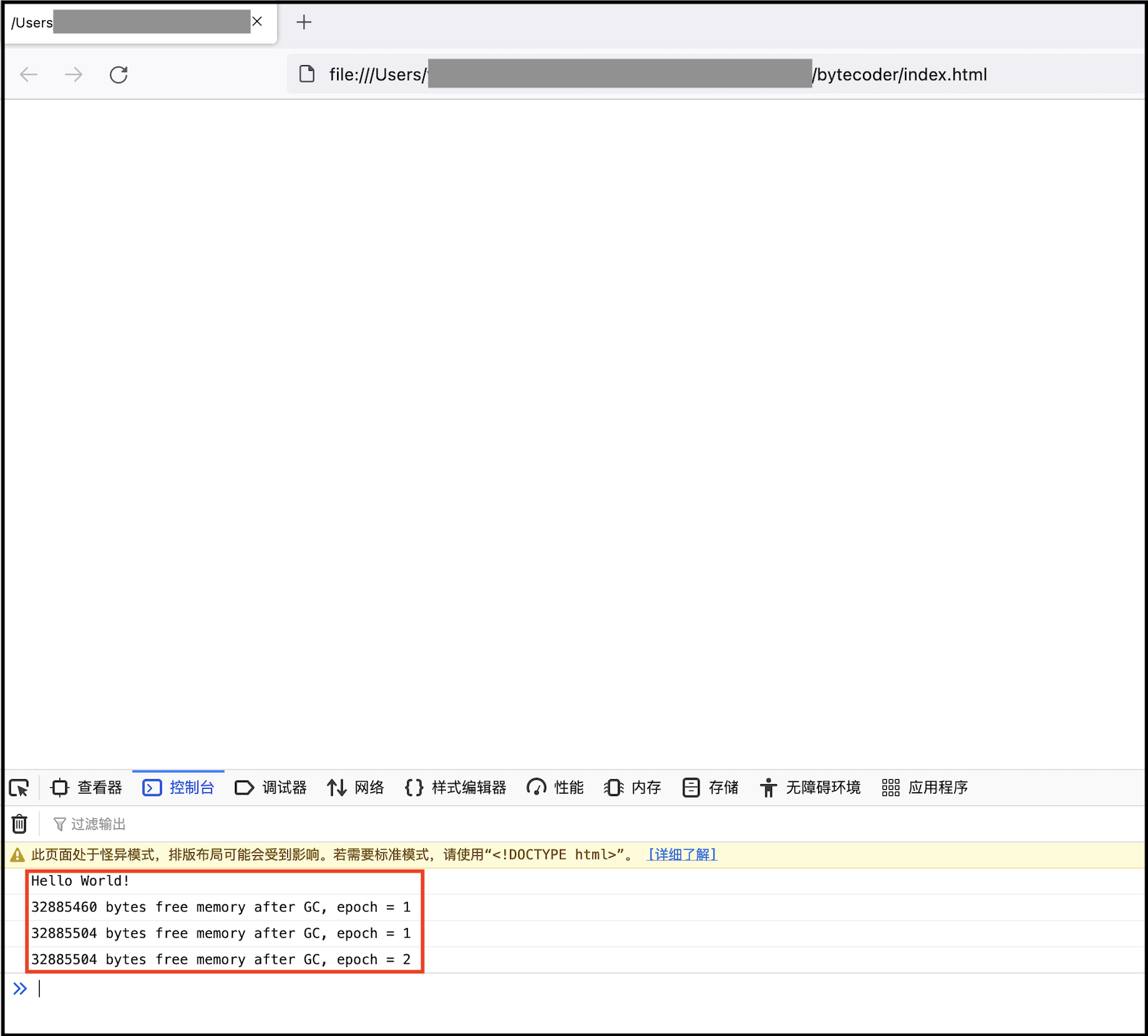Open the 存储 storage tab
This screenshot has height=1036, width=1148.
(710, 787)
